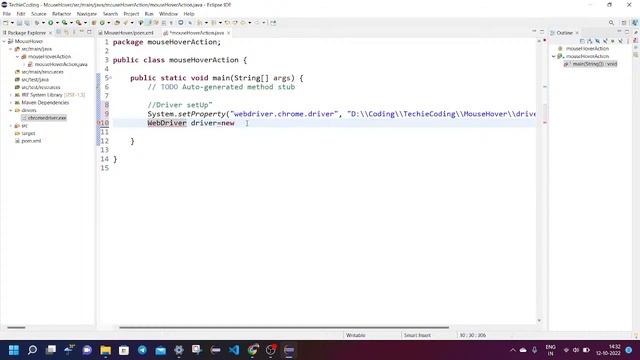The height and width of the screenshot is (360, 640).
Task: Toggle Mark Occurrences in main toolbar
Action: point(149,23)
